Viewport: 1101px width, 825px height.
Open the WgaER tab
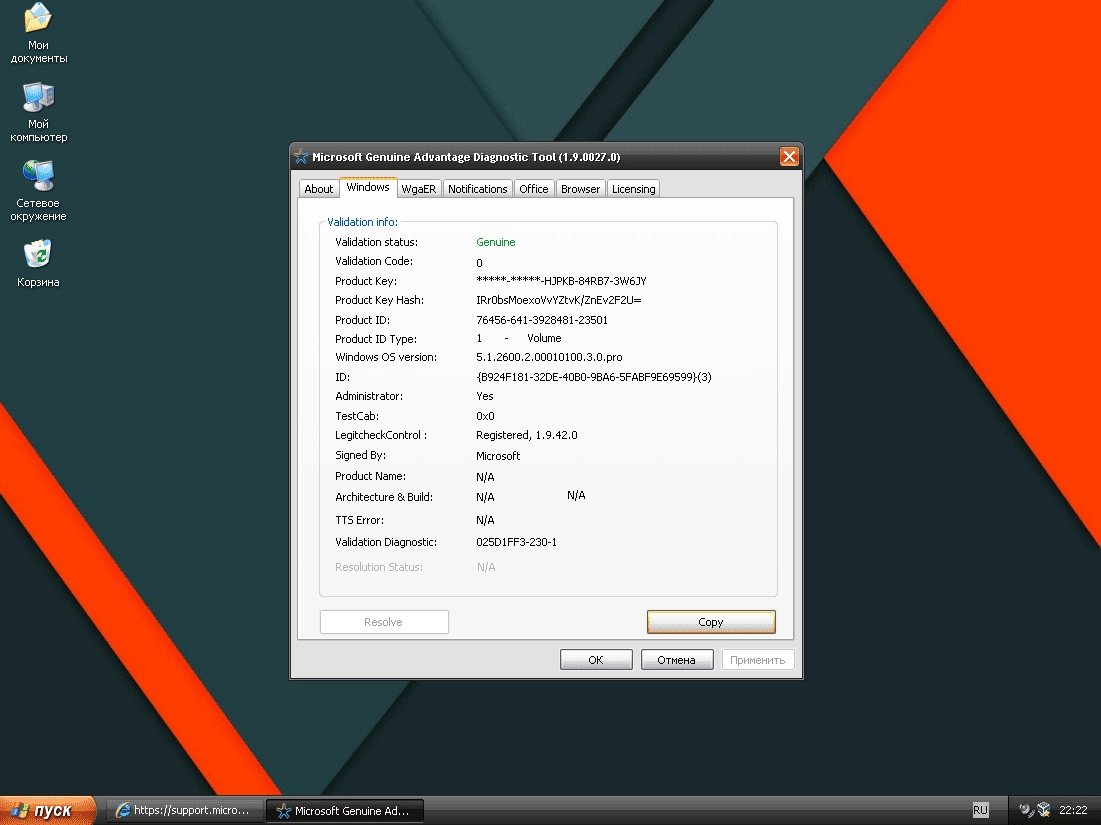(418, 189)
